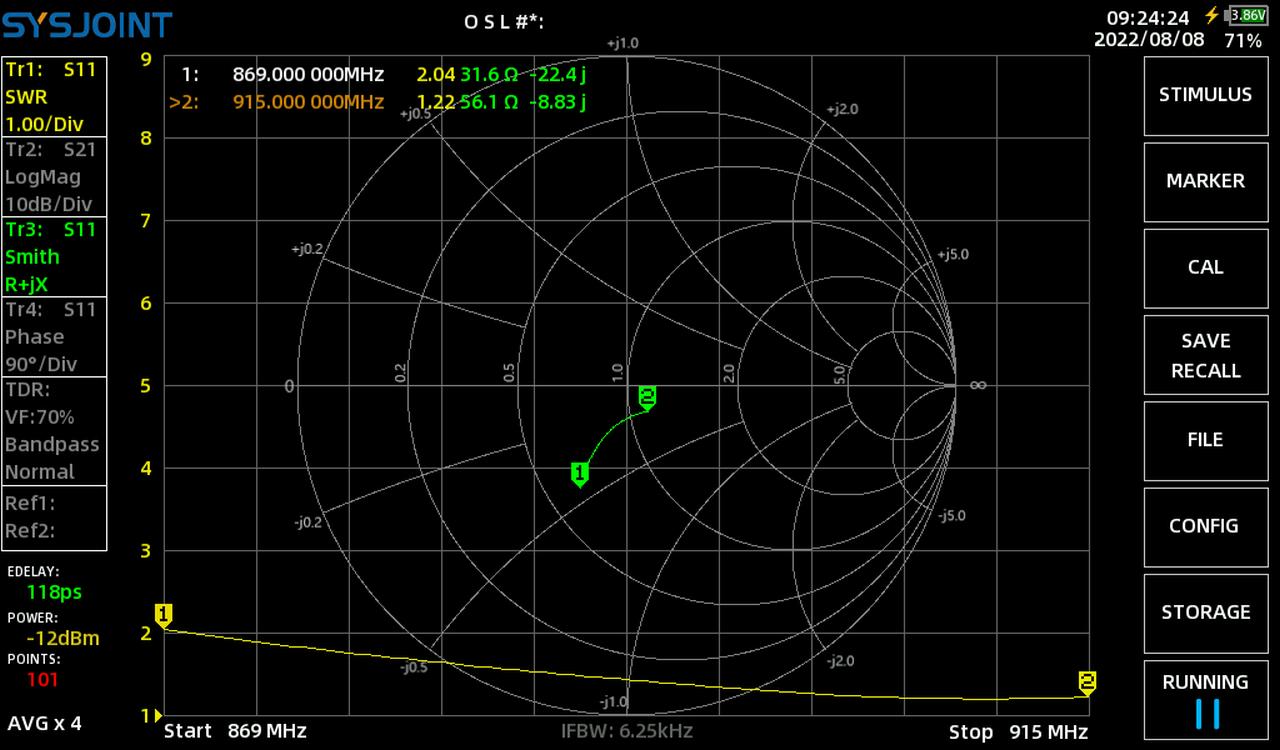Click the marker 1 readout row at 869.000 000MHz
This screenshot has width=1280, height=750.
383,74
